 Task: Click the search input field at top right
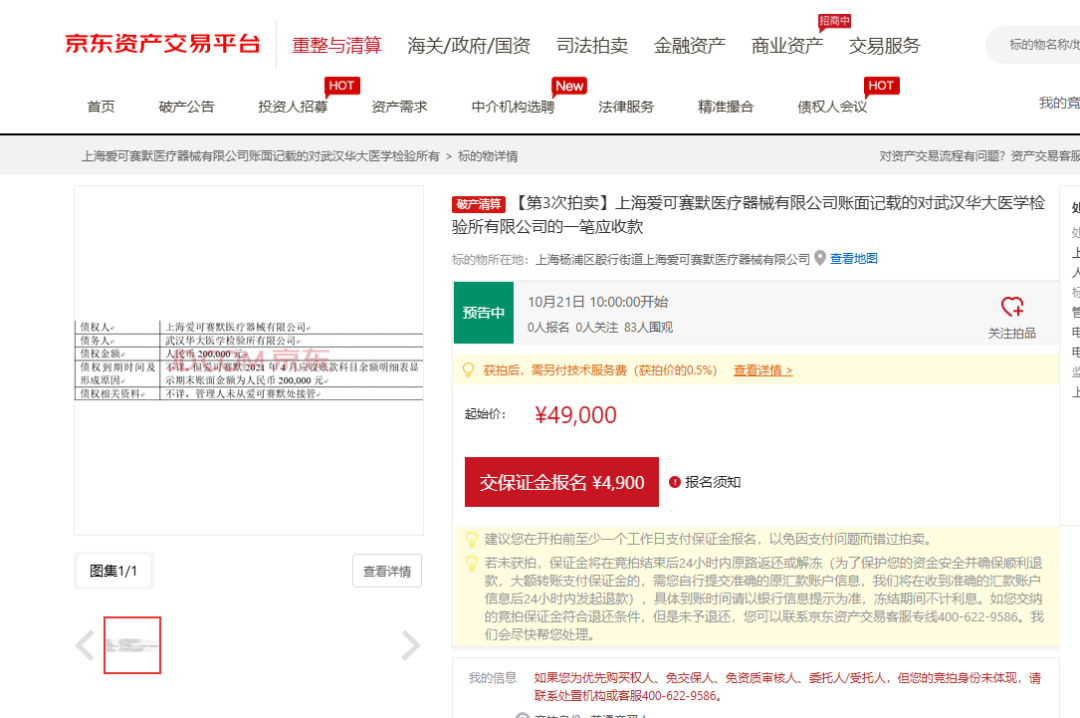(x=1040, y=45)
